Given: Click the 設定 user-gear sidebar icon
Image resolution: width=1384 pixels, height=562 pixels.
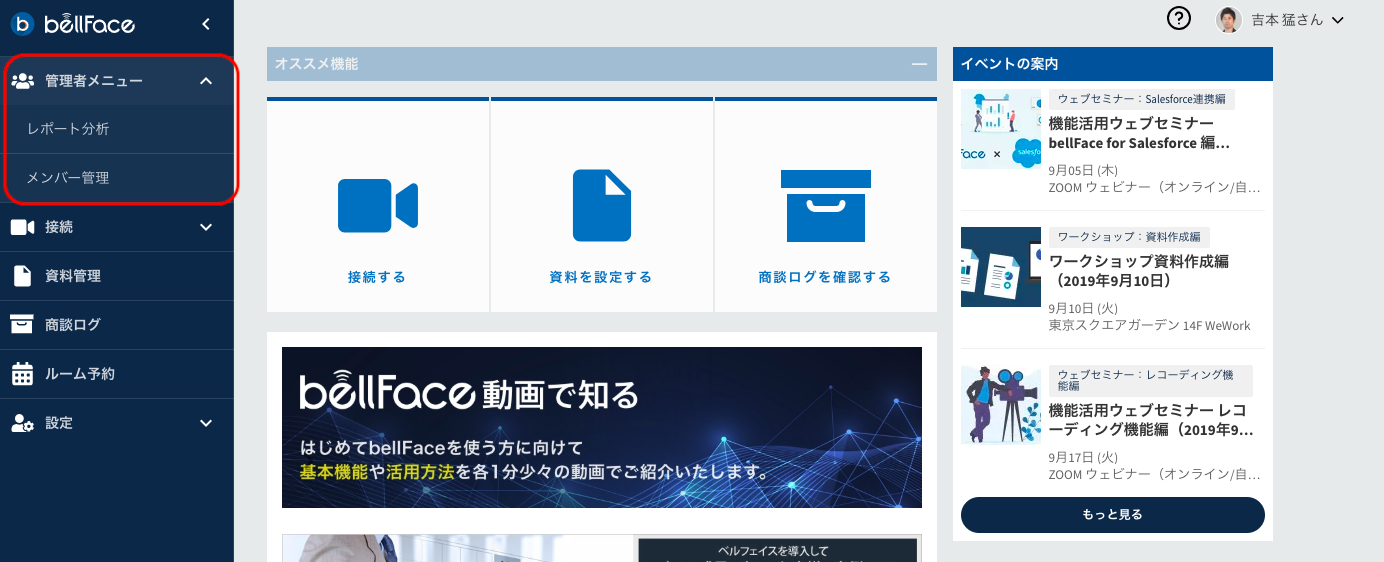Looking at the screenshot, I should (x=23, y=423).
